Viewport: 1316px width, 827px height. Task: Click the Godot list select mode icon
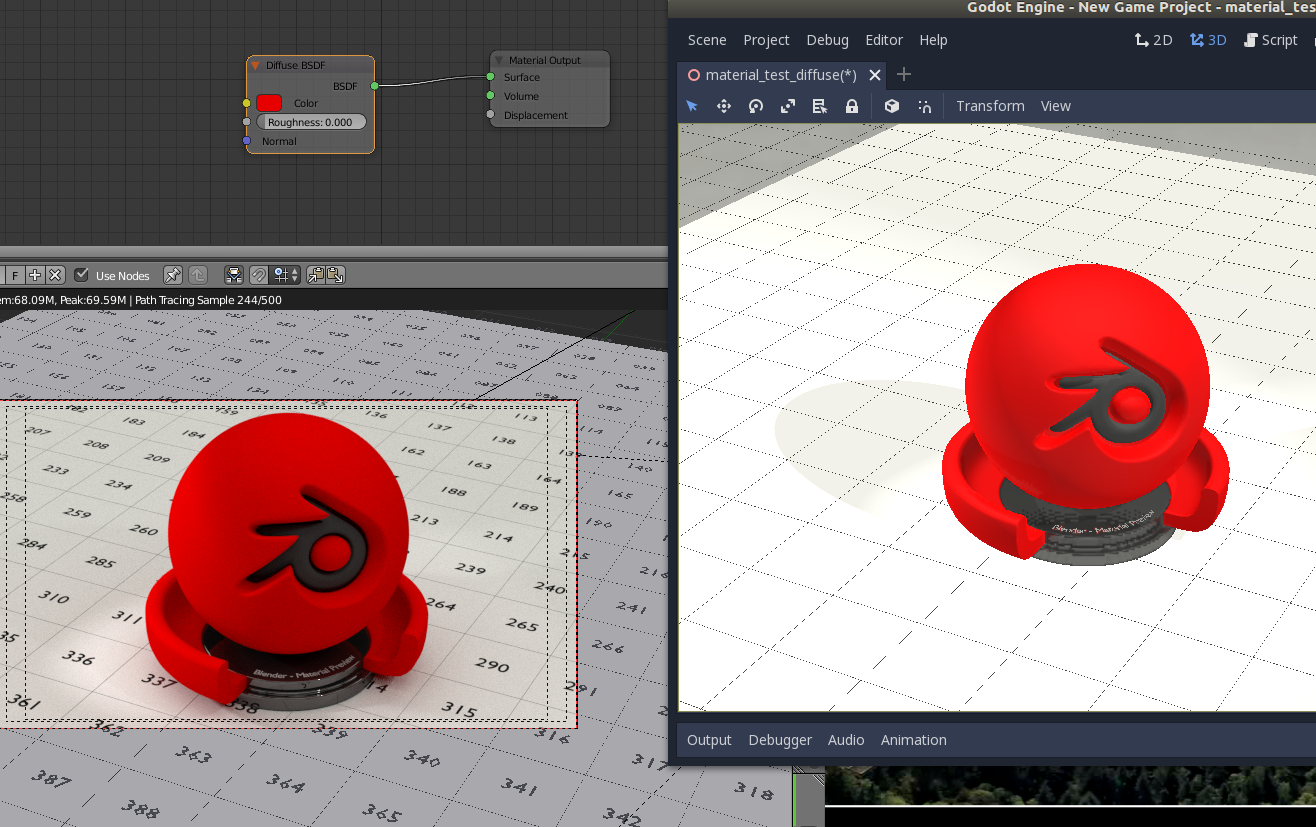coord(820,106)
